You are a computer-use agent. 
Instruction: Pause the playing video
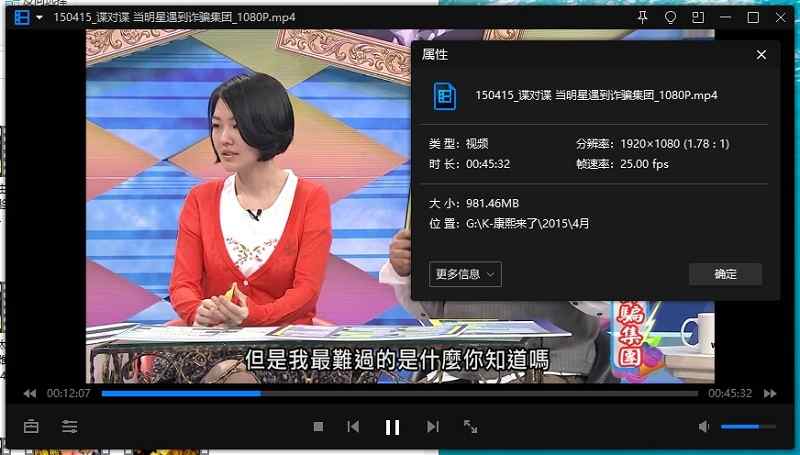(x=393, y=427)
